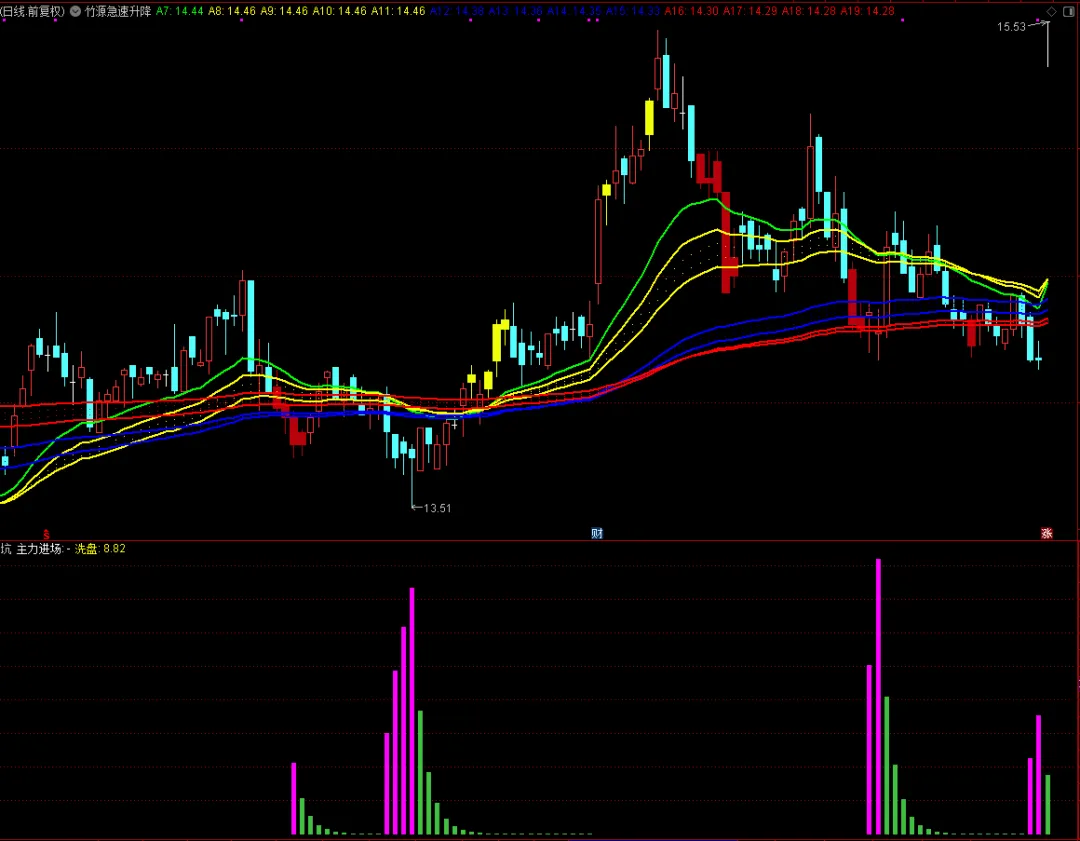Select the A18: 14.28 red value

pos(809,12)
